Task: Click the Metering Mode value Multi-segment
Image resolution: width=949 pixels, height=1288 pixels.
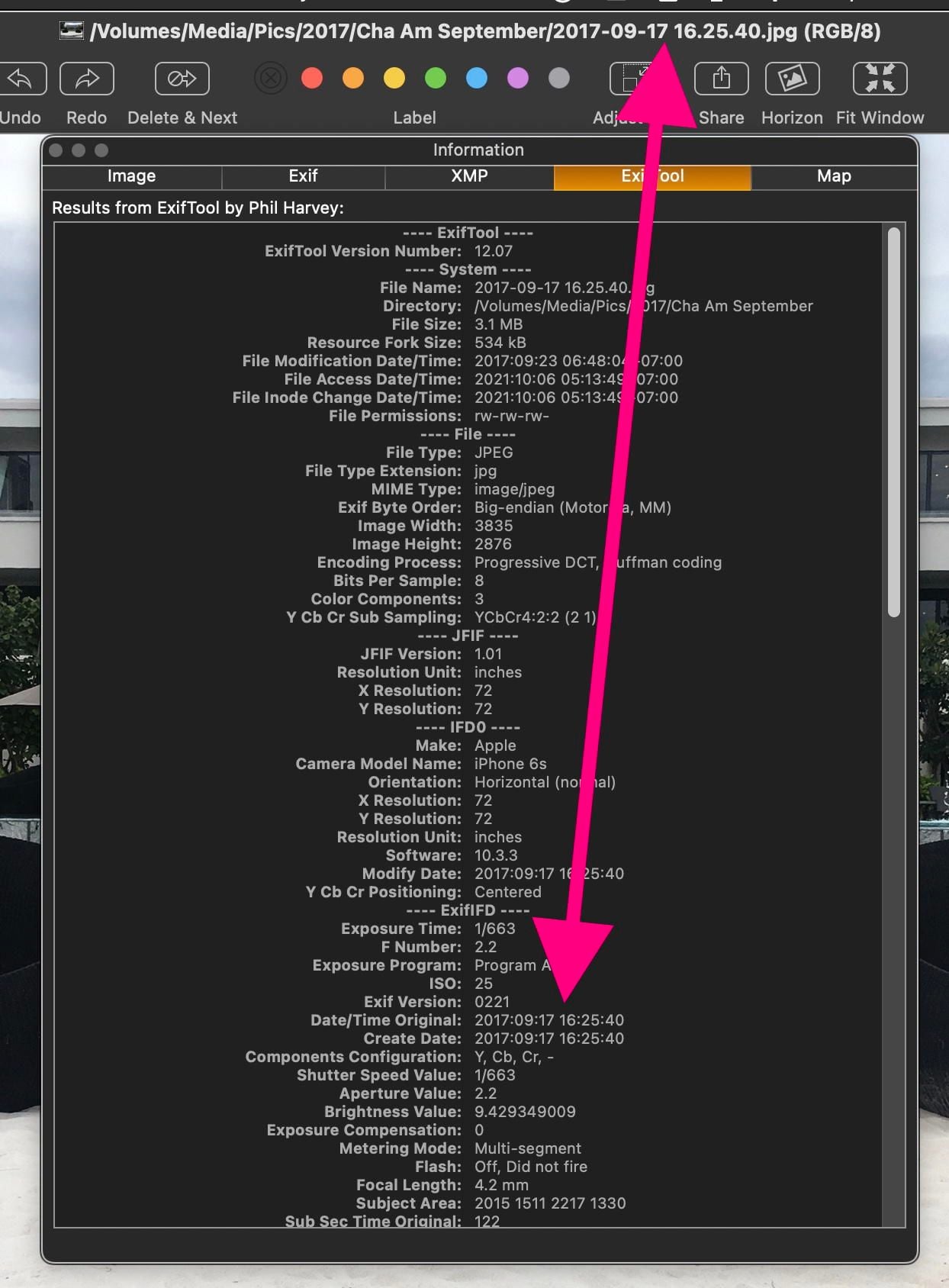Action: coord(528,1148)
